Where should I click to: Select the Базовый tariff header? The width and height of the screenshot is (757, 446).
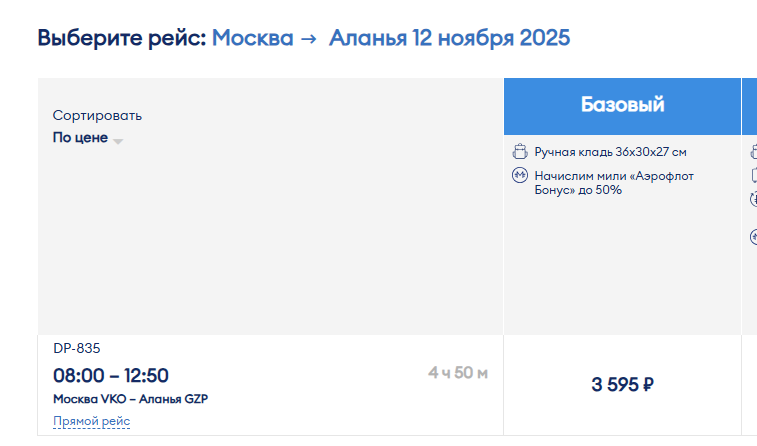(x=622, y=106)
